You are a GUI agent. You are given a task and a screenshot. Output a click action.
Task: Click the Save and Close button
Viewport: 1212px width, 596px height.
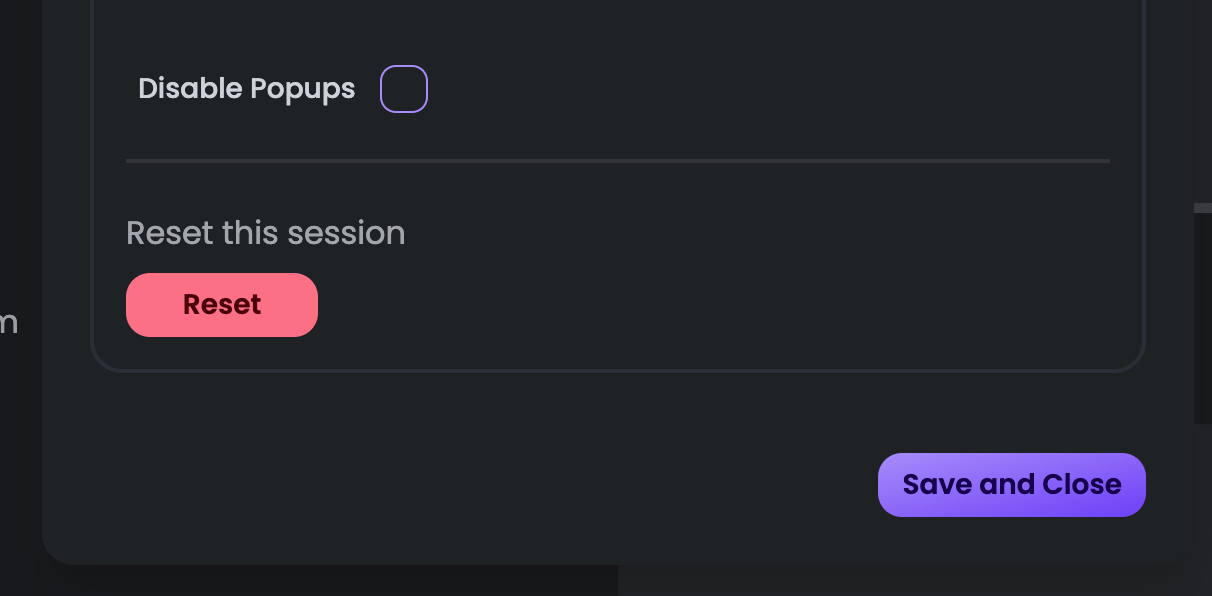(x=1012, y=485)
